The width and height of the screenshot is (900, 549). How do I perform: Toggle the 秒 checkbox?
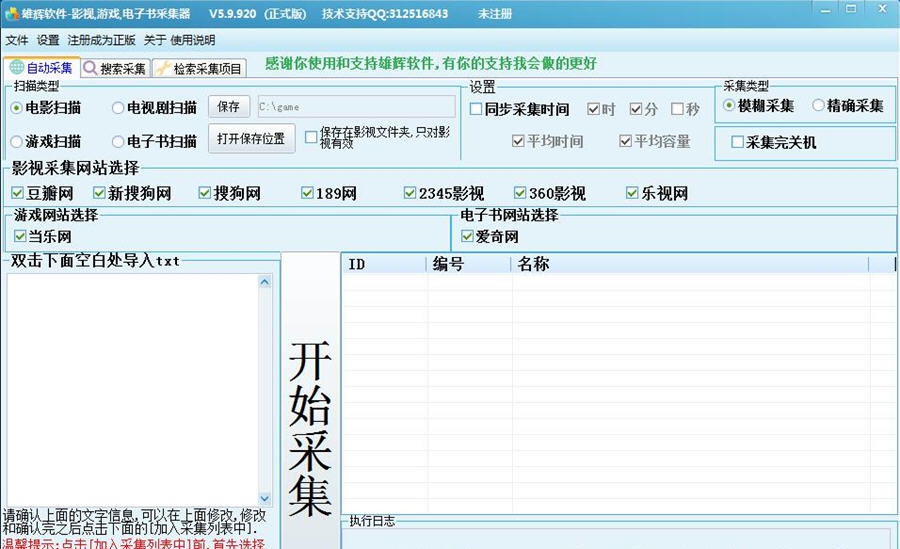pyautogui.click(x=677, y=109)
